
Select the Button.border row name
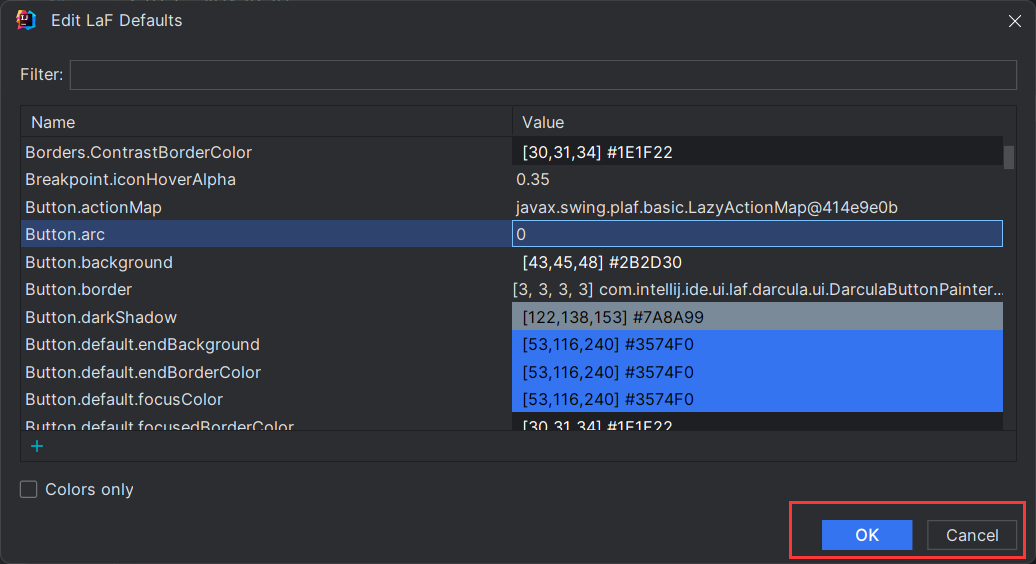point(79,289)
